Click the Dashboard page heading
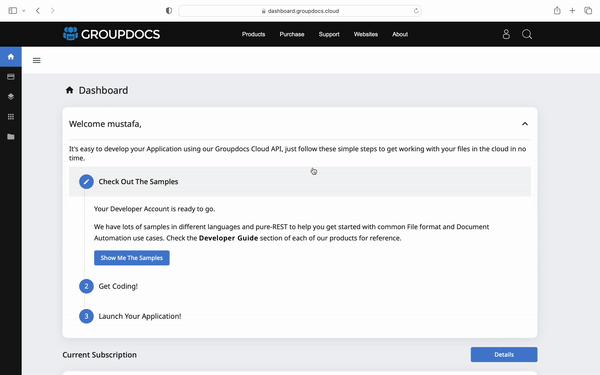Screen dimensions: 600x375 (x=103, y=90)
